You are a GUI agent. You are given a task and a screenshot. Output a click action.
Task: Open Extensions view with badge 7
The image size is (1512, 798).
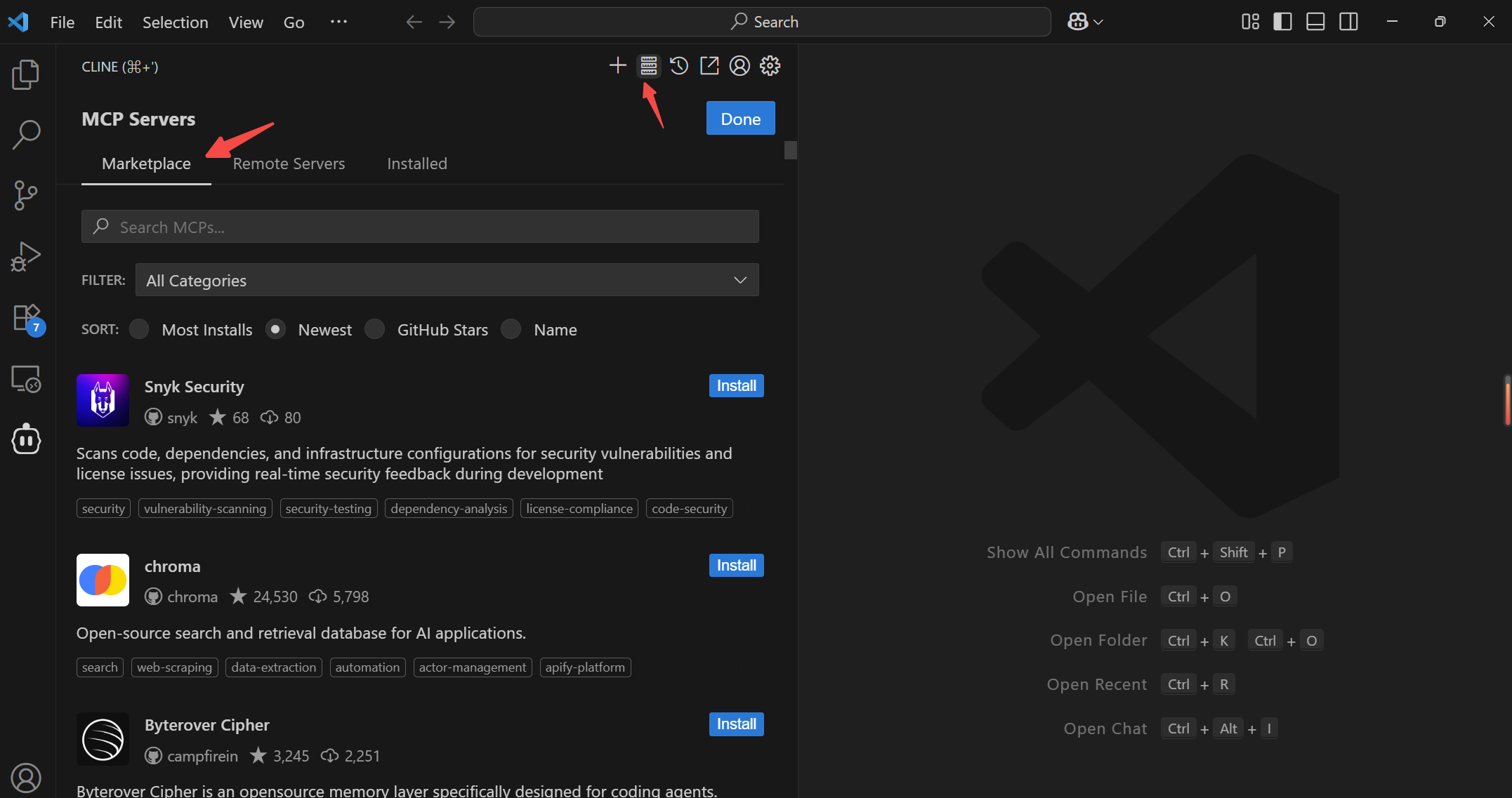pos(27,319)
